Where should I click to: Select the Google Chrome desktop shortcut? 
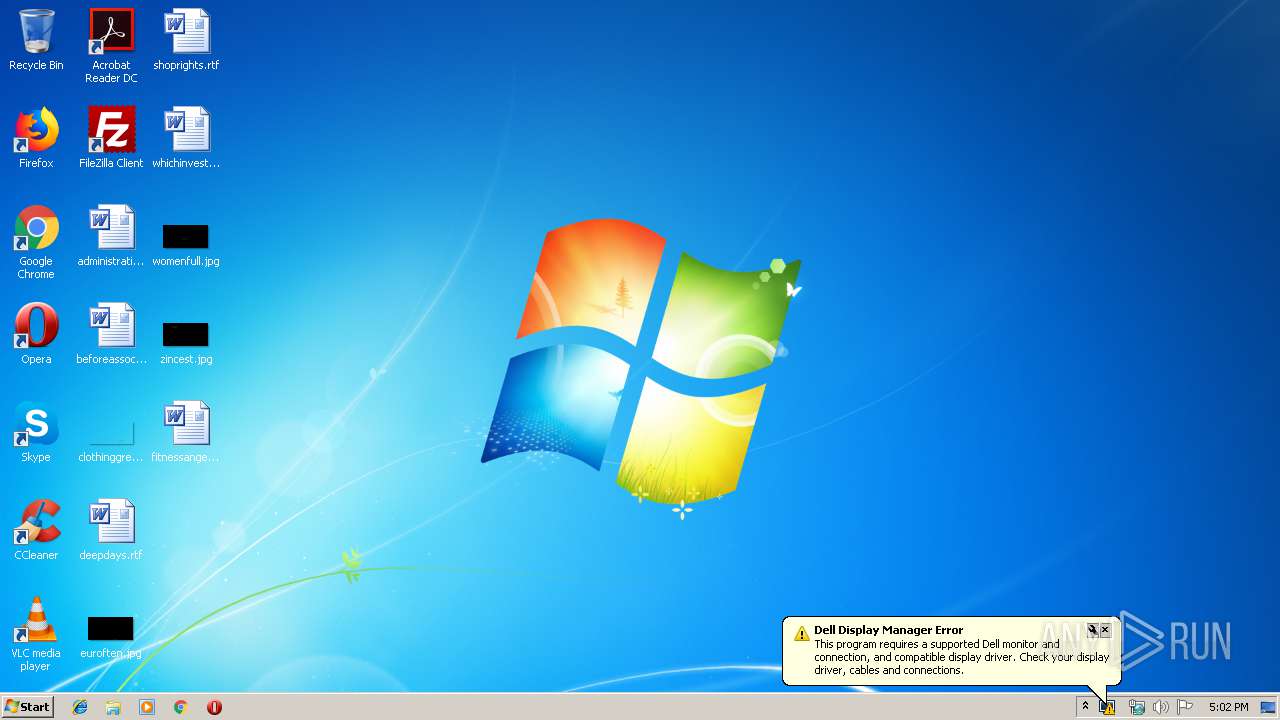(36, 242)
